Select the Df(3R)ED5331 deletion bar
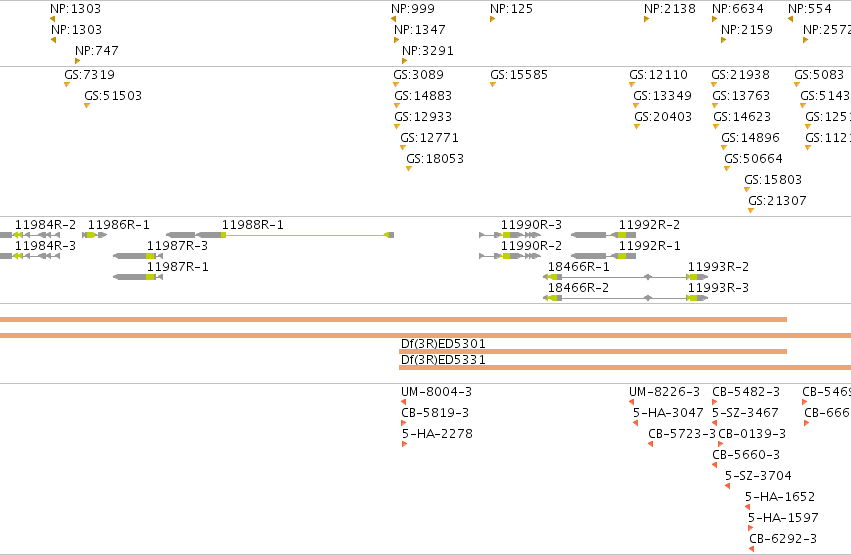Image resolution: width=851 pixels, height=555 pixels. pos(625,368)
